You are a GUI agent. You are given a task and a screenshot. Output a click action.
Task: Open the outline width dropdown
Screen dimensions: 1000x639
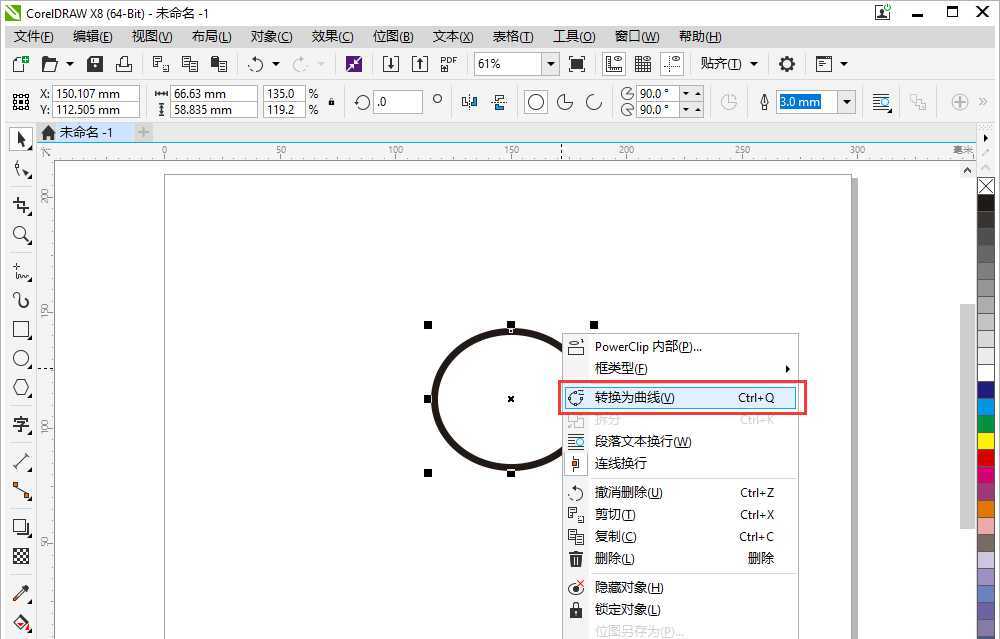point(846,101)
